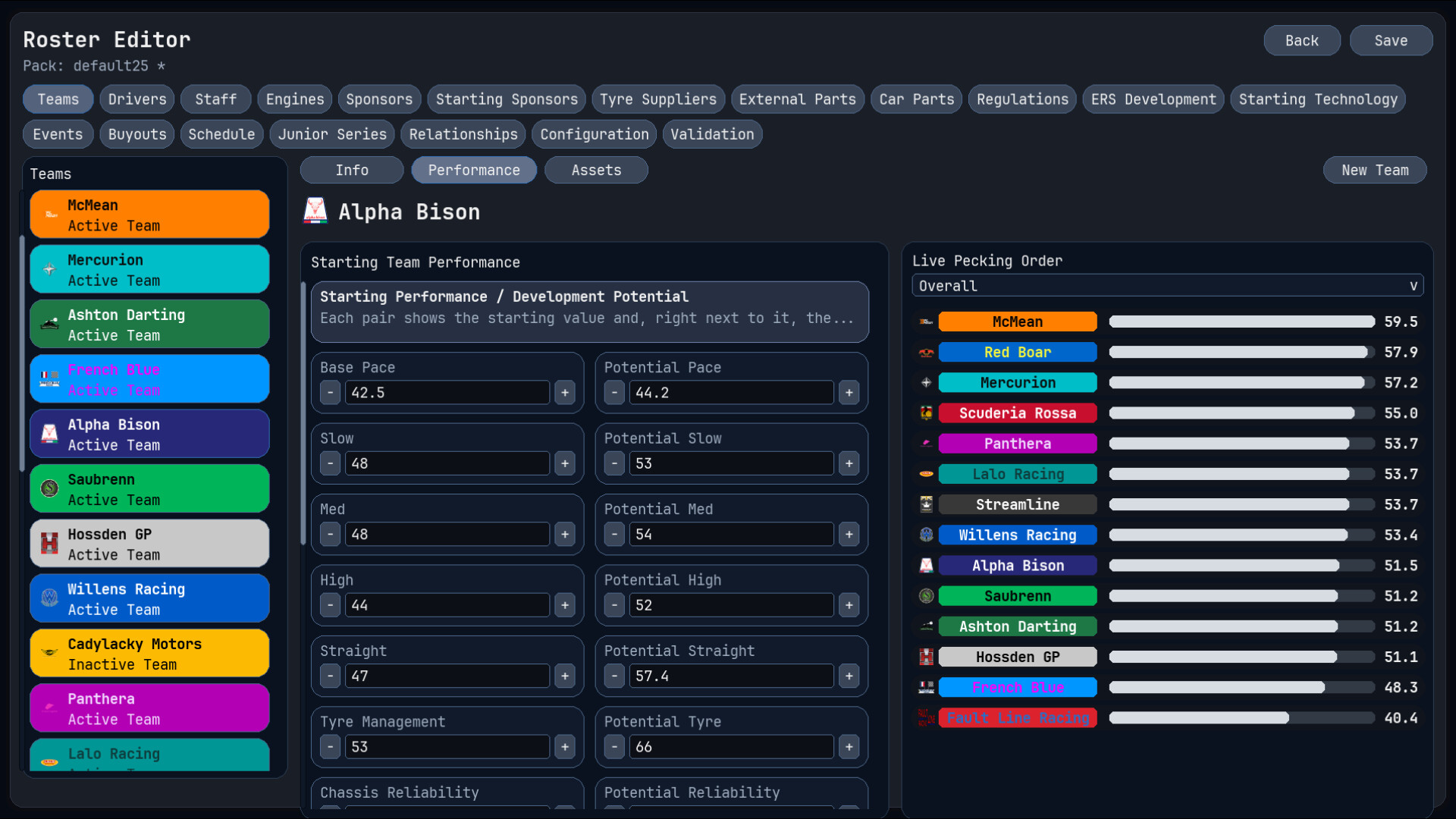1456x819 pixels.
Task: Open the Engines tab
Action: [295, 99]
